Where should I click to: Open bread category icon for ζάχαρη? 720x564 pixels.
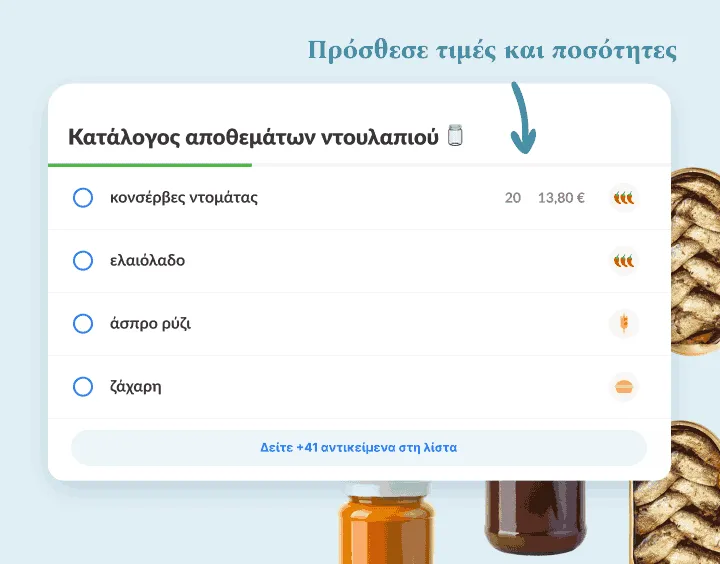[624, 386]
